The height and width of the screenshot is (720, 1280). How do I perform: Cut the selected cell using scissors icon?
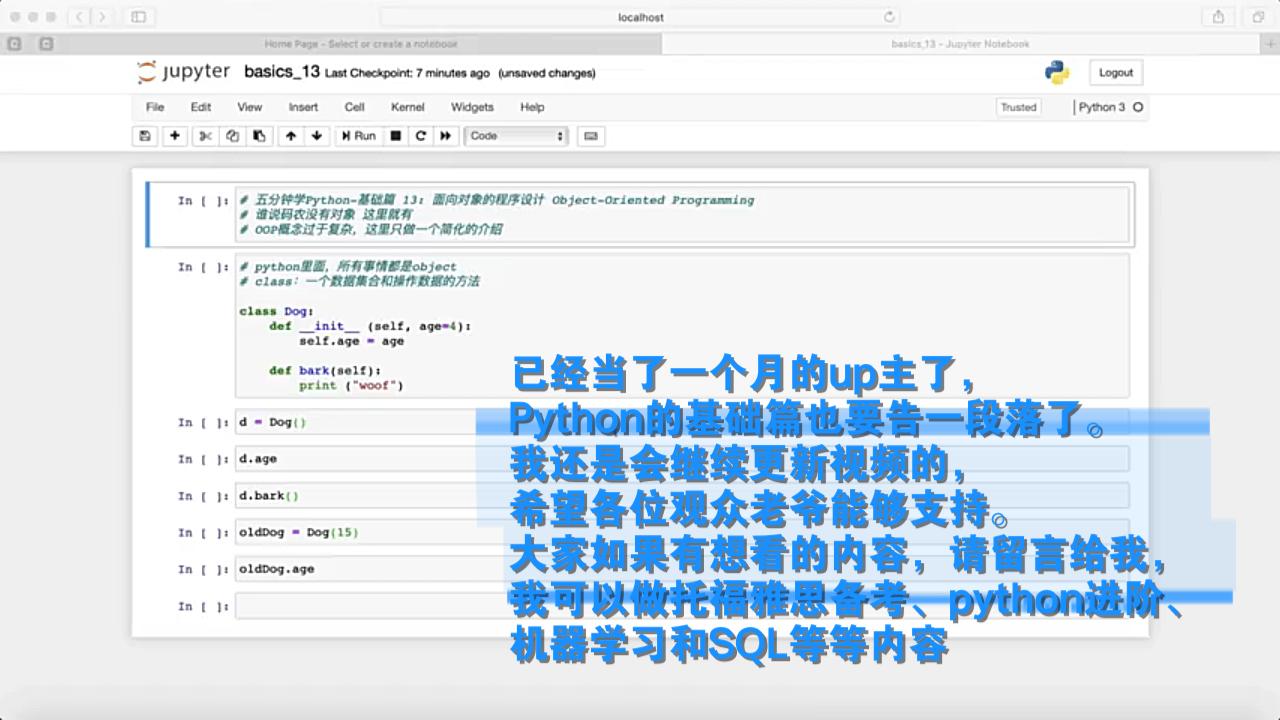coord(203,136)
